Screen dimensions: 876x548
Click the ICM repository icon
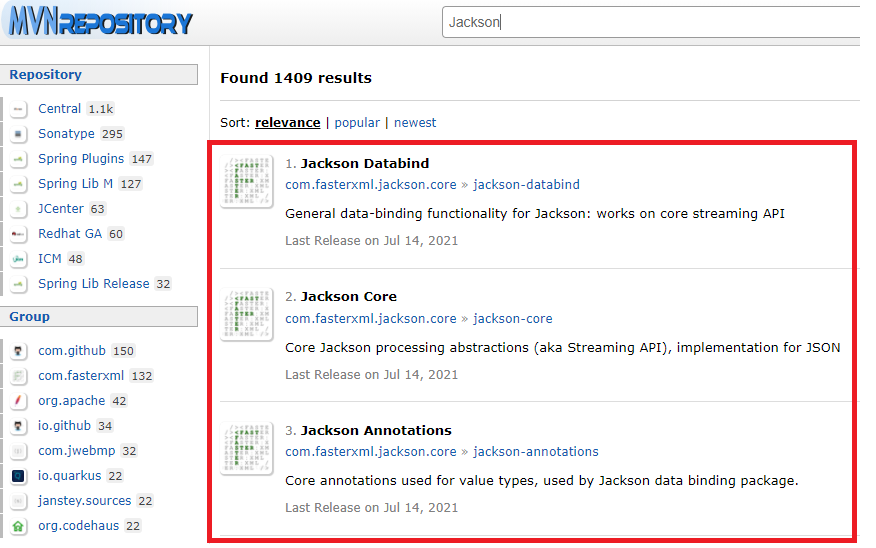[18, 259]
